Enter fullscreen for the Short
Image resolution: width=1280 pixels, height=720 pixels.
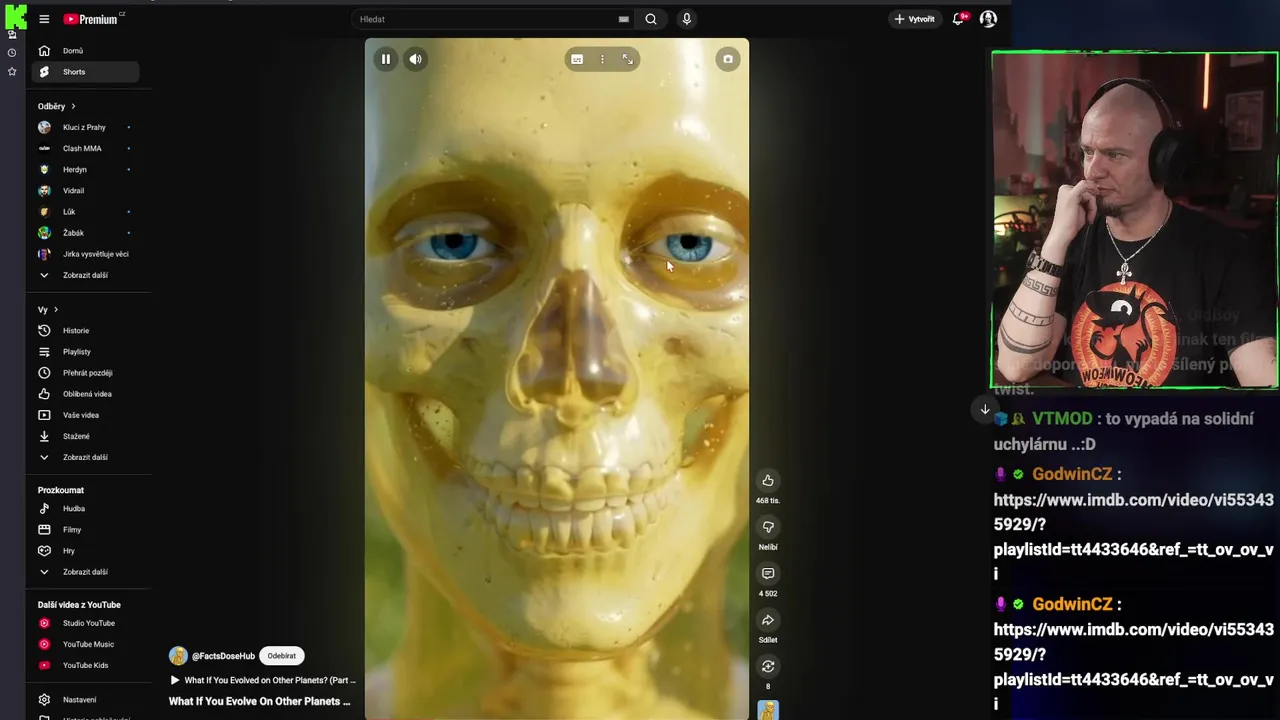(628, 59)
